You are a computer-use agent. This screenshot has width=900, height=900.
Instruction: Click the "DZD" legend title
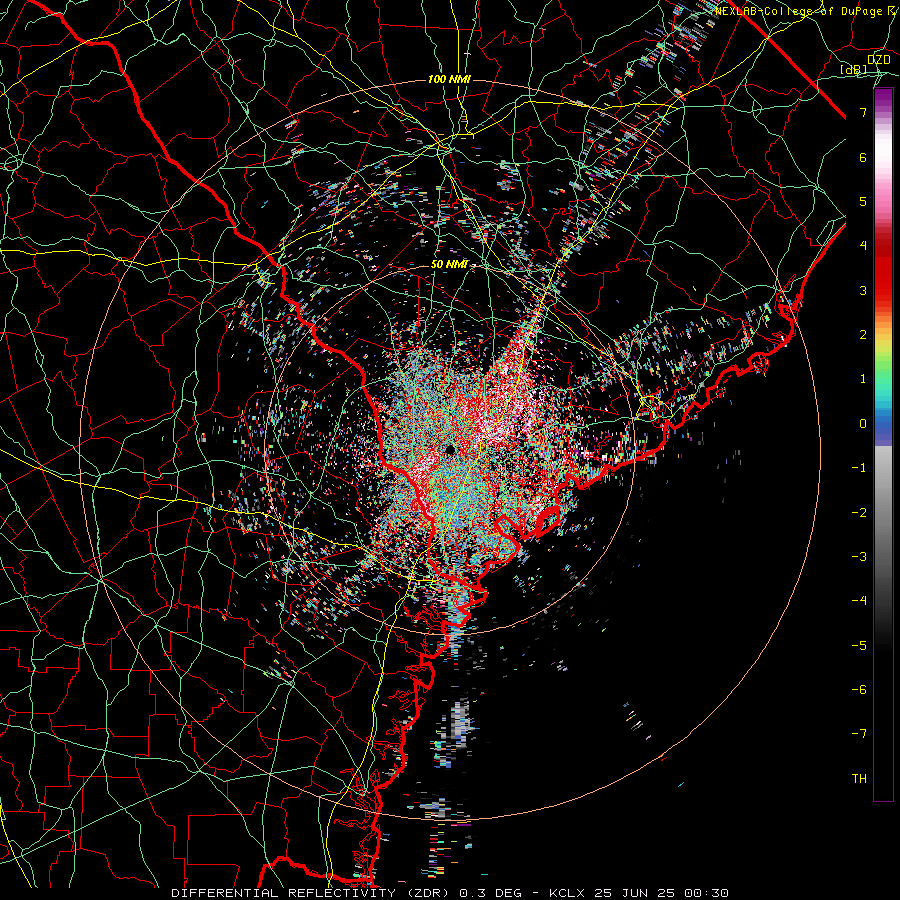879,60
